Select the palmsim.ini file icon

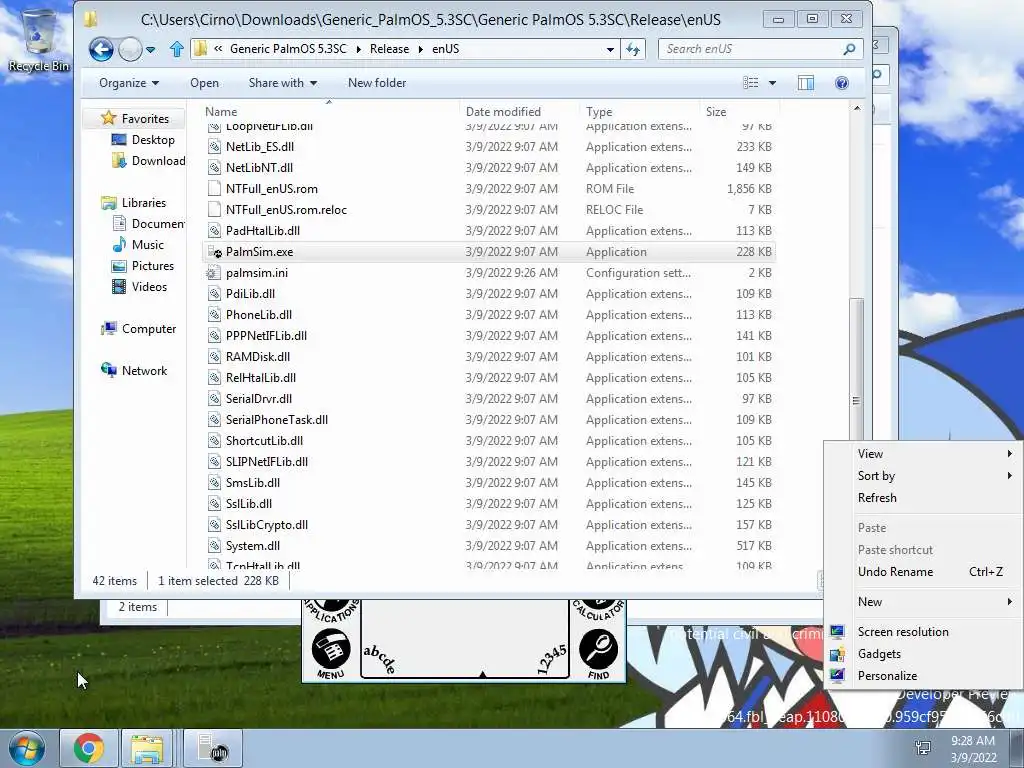tap(214, 273)
